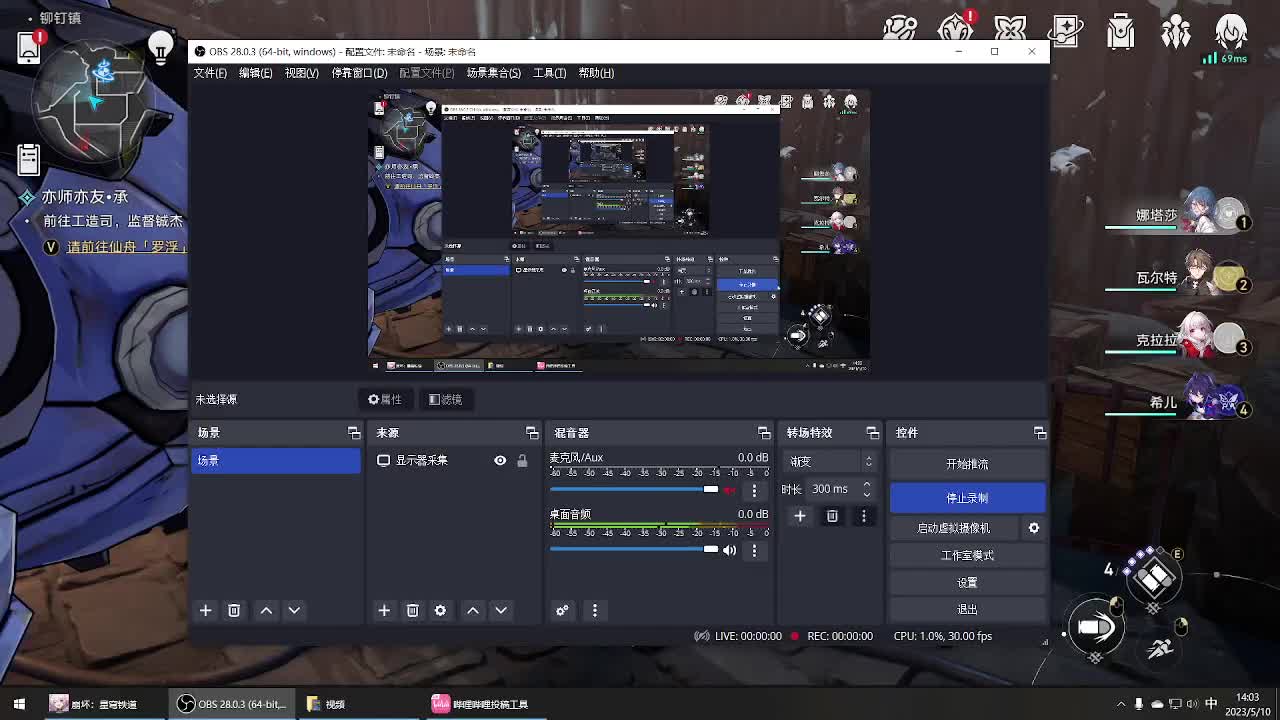1280x720 pixels.
Task: Pop out the 场景 dock panel
Action: pyautogui.click(x=354, y=433)
